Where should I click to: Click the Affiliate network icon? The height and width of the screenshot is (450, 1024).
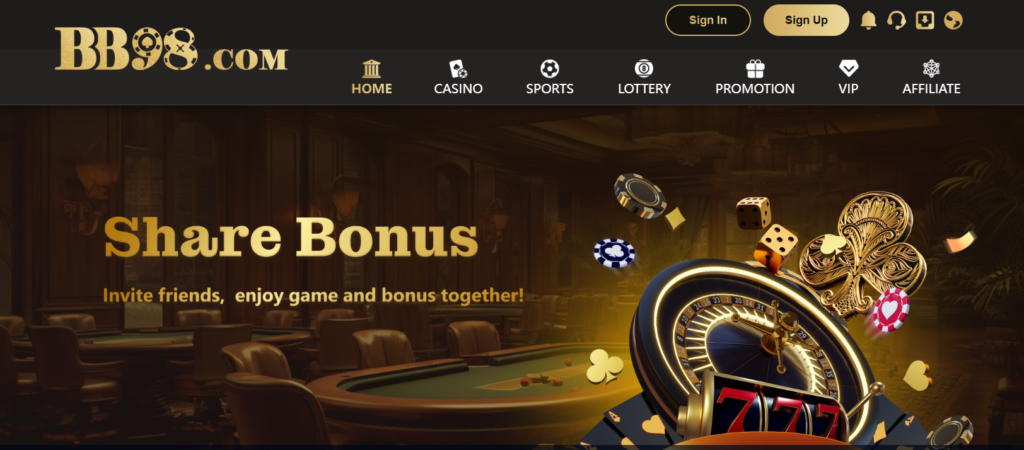[x=931, y=69]
